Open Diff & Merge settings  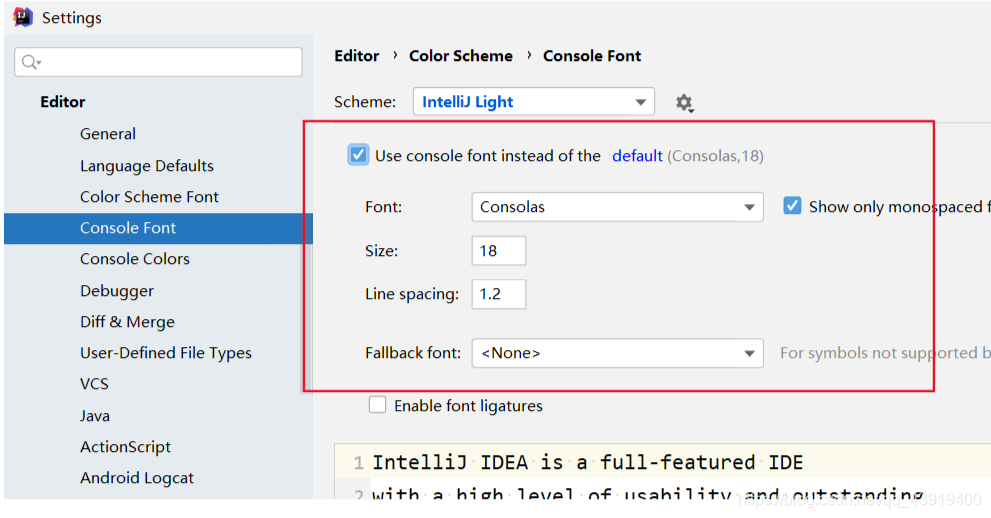pyautogui.click(x=127, y=322)
